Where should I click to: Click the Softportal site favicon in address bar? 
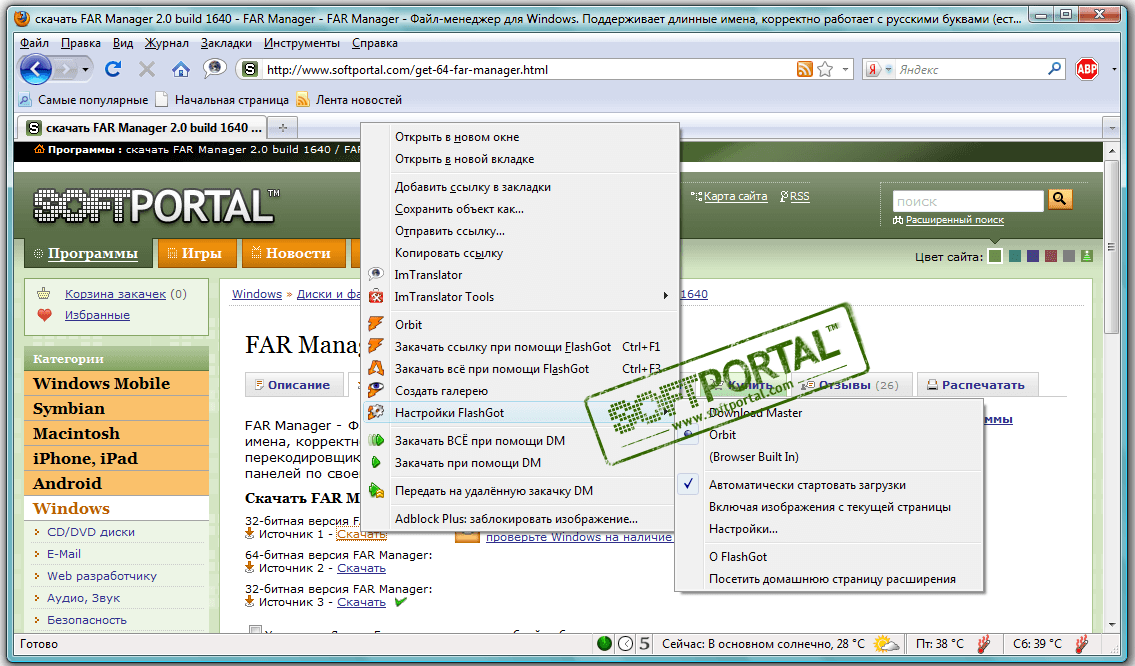tap(250, 69)
